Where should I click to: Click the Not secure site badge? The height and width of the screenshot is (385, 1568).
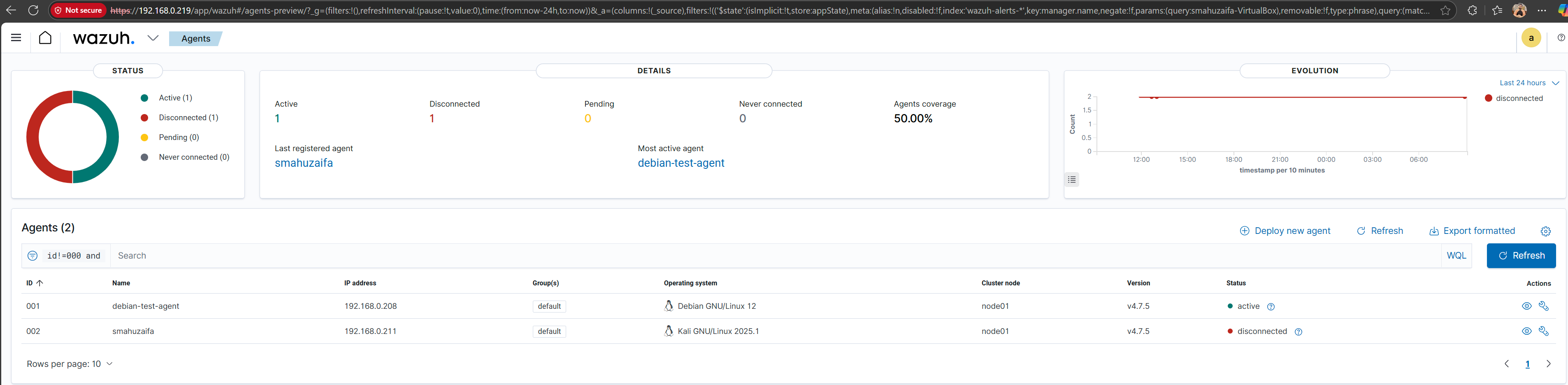[78, 10]
